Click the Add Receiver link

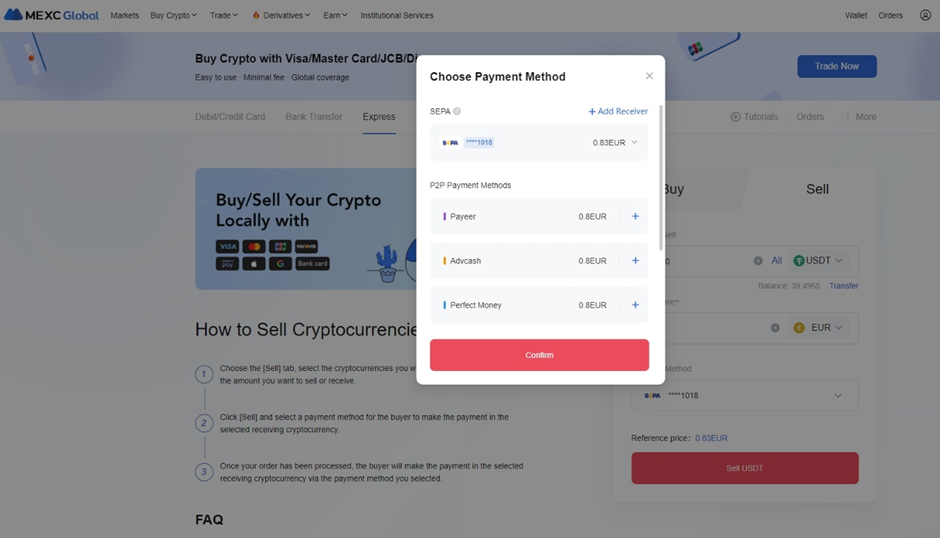pyautogui.click(x=618, y=112)
